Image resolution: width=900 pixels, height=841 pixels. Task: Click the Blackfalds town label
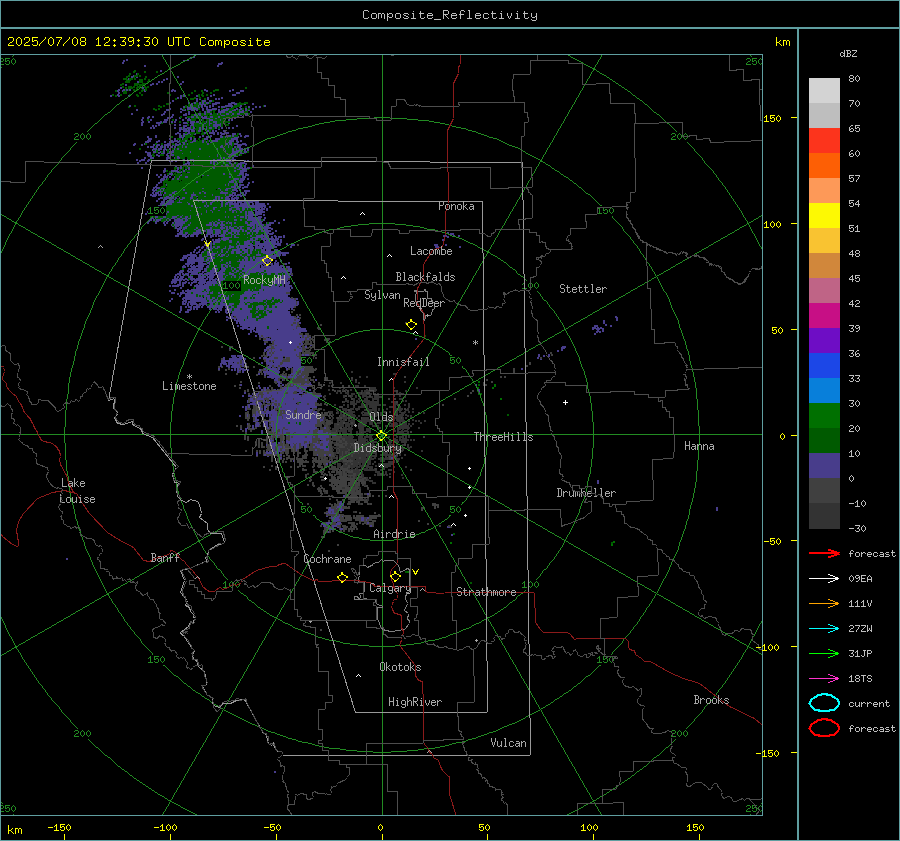[425, 277]
